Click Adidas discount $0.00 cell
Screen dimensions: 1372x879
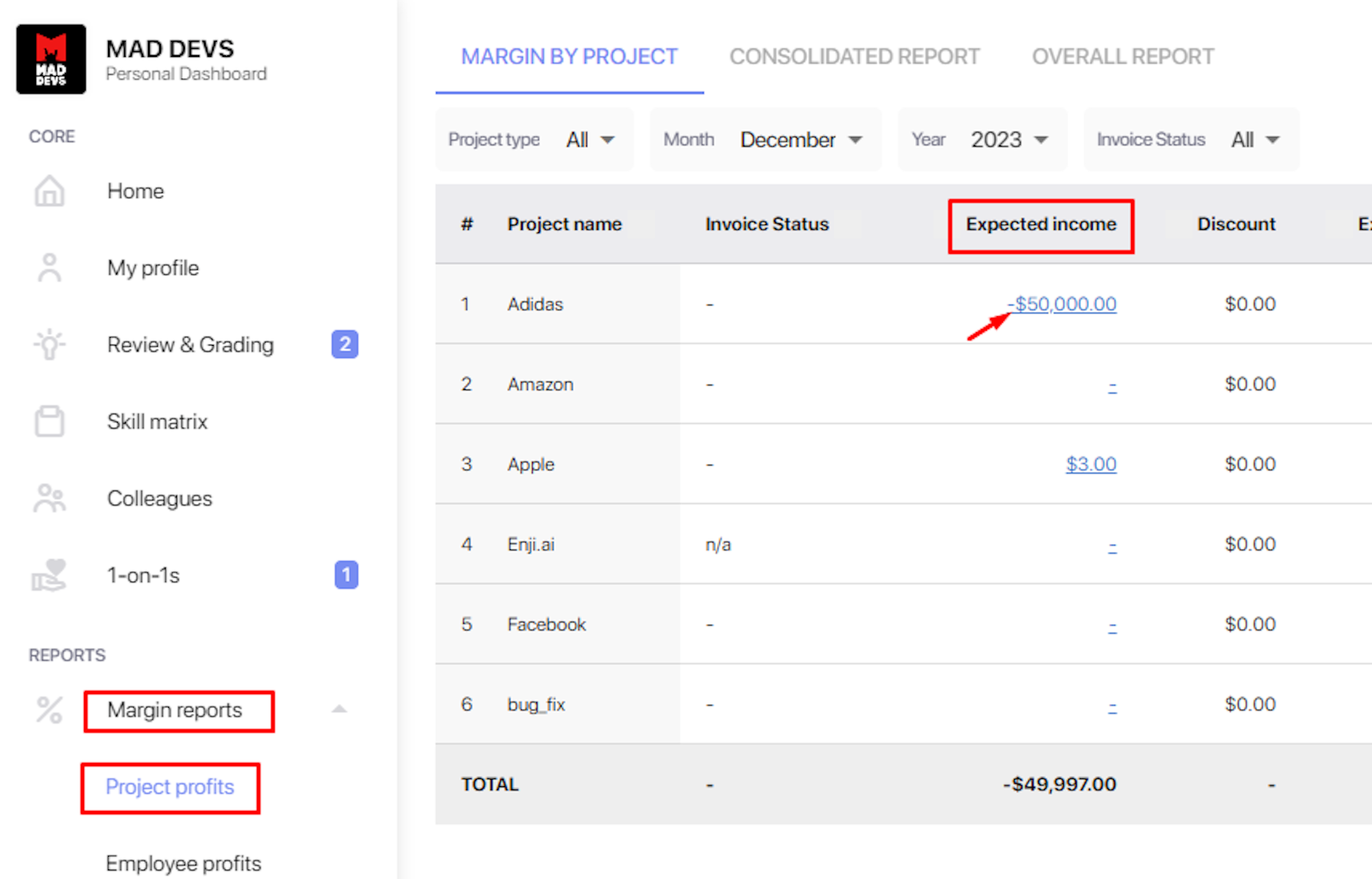(1250, 304)
